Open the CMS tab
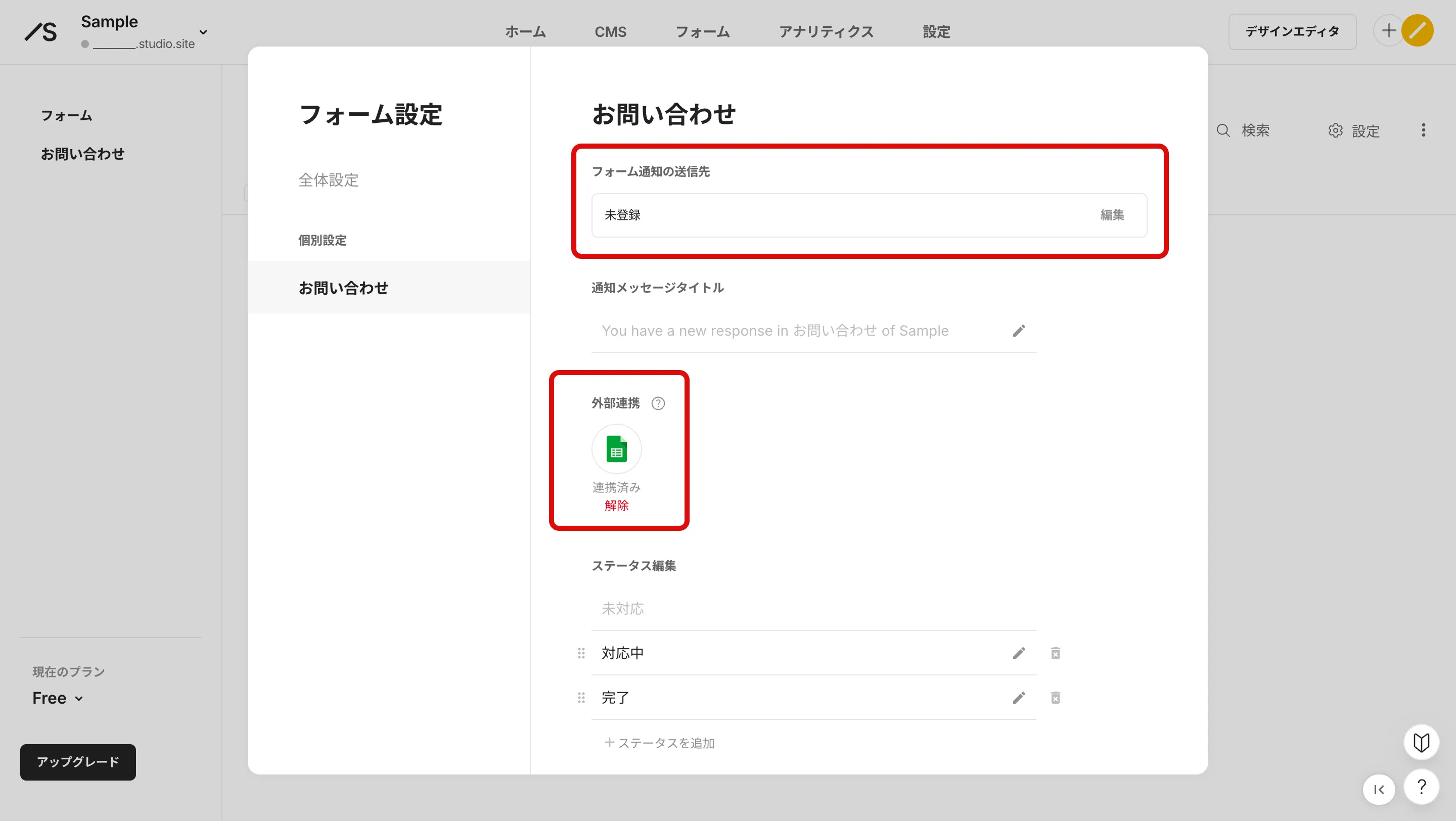The image size is (1456, 821). [610, 32]
